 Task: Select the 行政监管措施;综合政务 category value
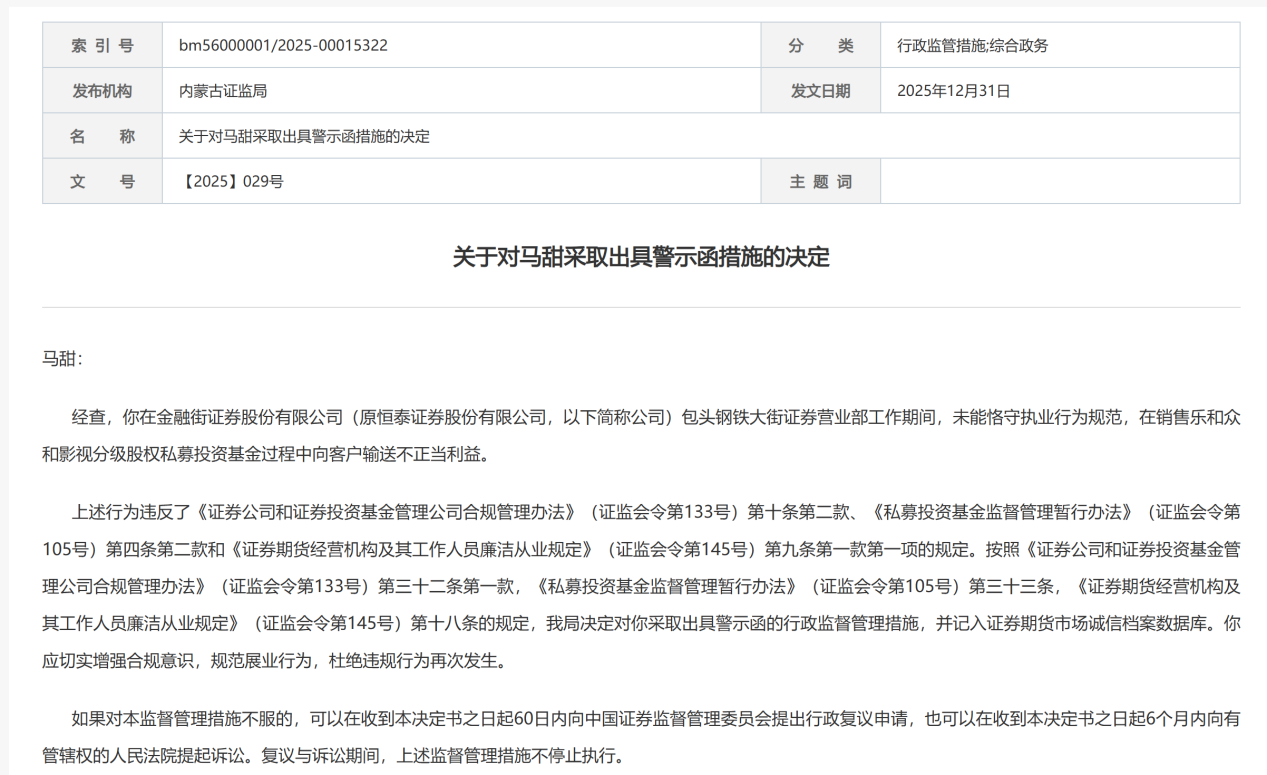pyautogui.click(x=972, y=46)
